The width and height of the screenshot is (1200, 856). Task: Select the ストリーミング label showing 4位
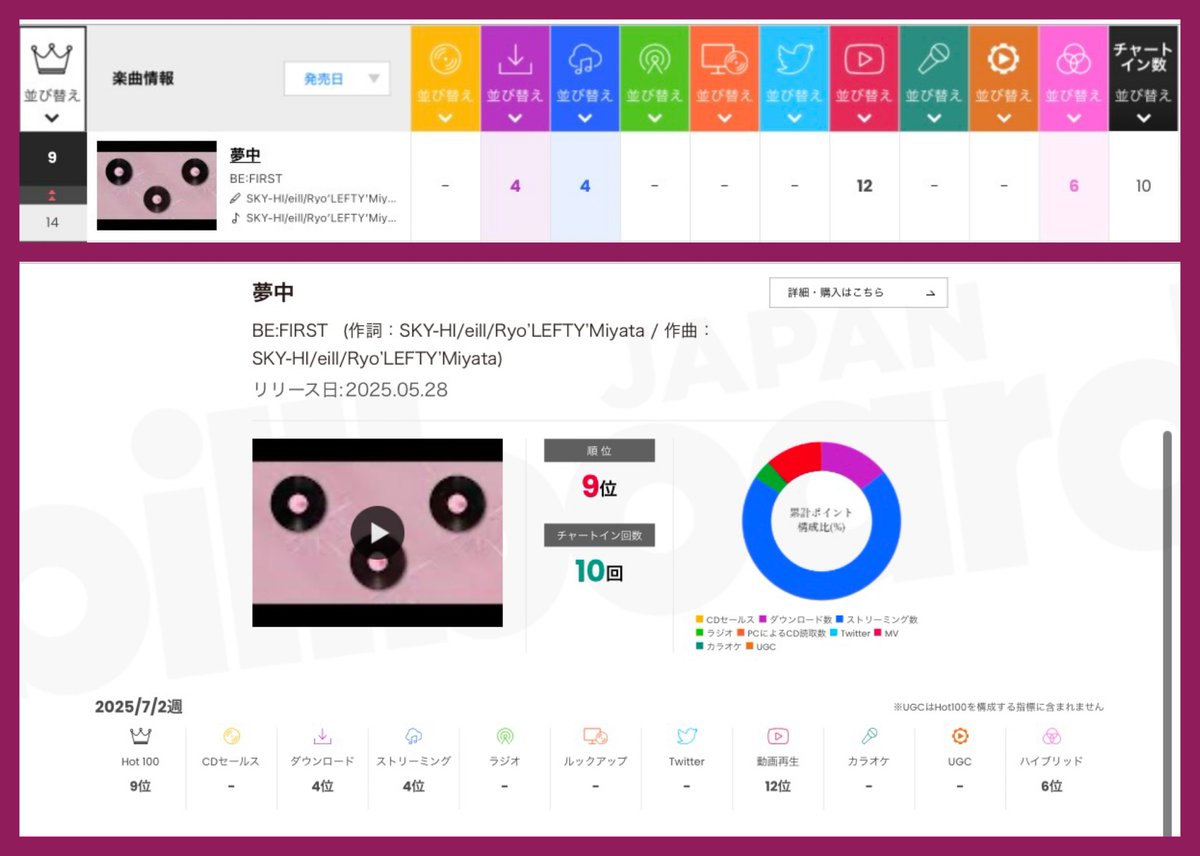tap(413, 761)
